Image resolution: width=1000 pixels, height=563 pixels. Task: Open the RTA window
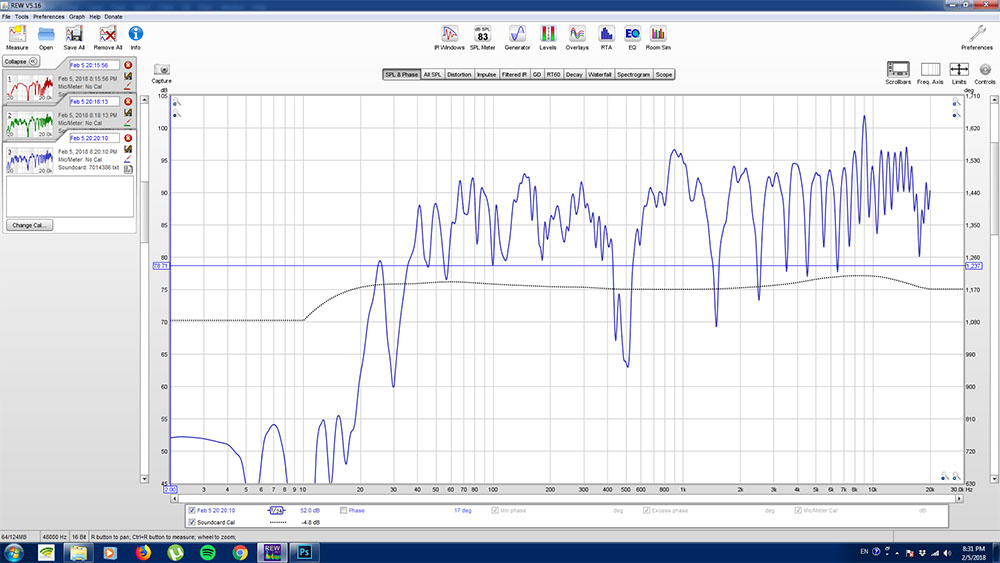[x=606, y=38]
